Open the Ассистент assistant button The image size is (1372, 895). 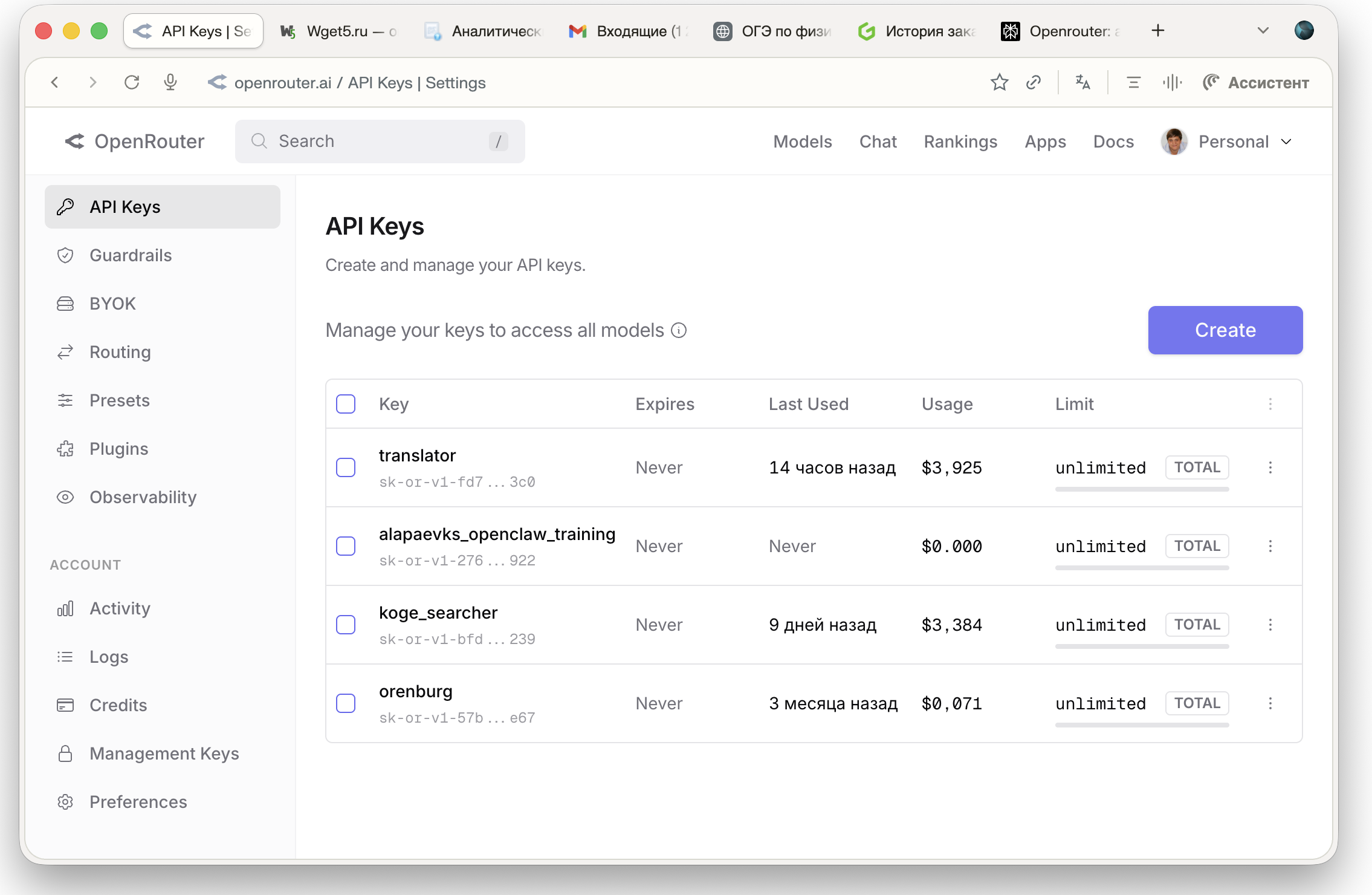click(x=1256, y=82)
